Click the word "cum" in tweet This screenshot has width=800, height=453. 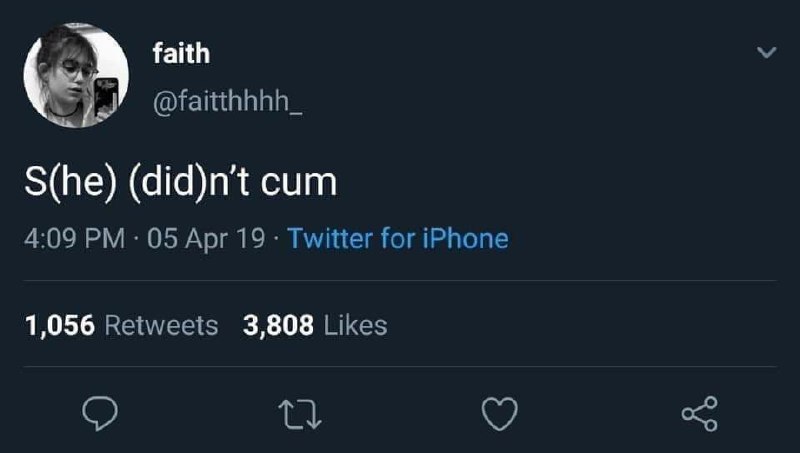pos(299,184)
